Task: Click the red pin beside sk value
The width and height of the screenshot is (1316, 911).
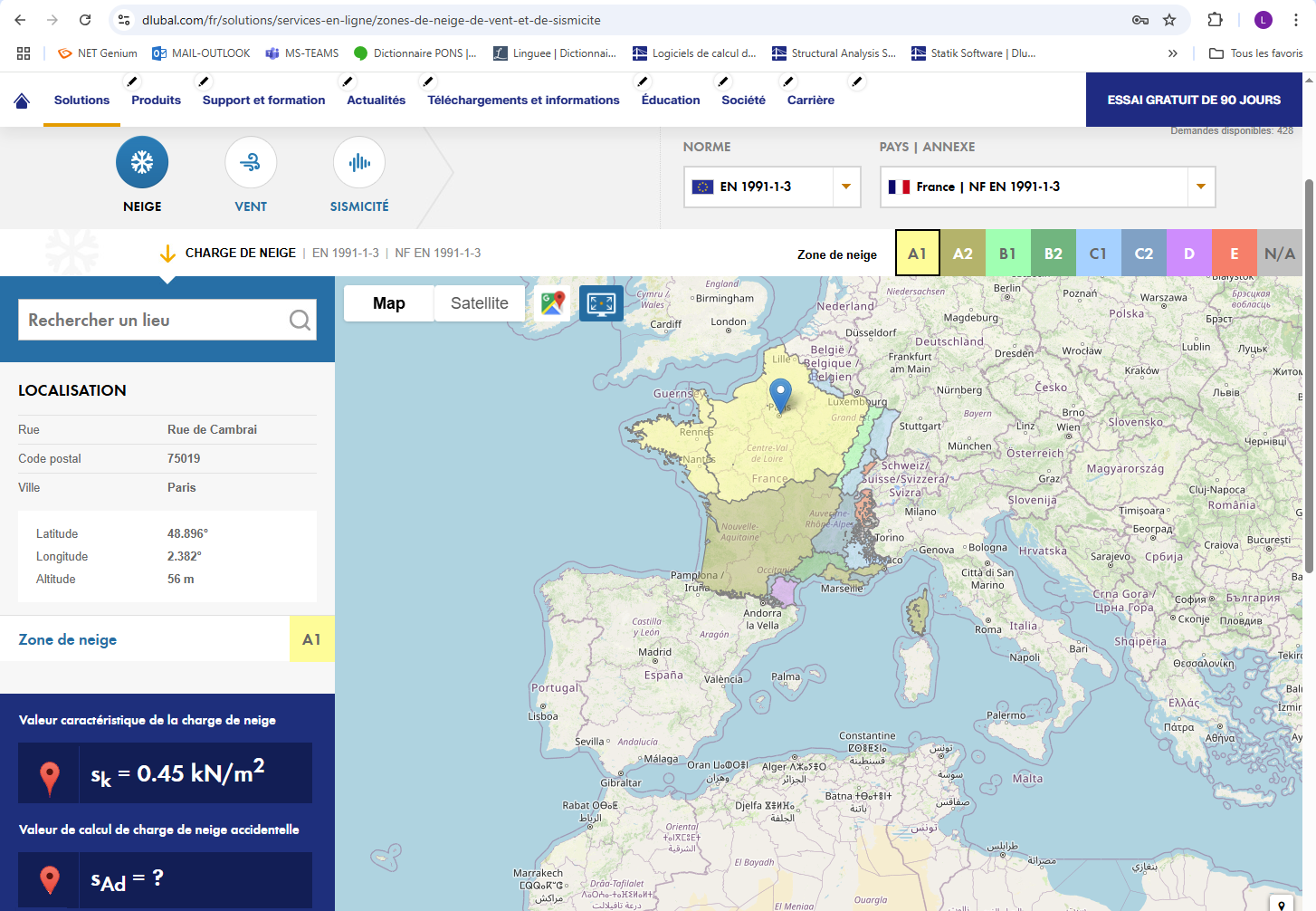Action: 50,777
